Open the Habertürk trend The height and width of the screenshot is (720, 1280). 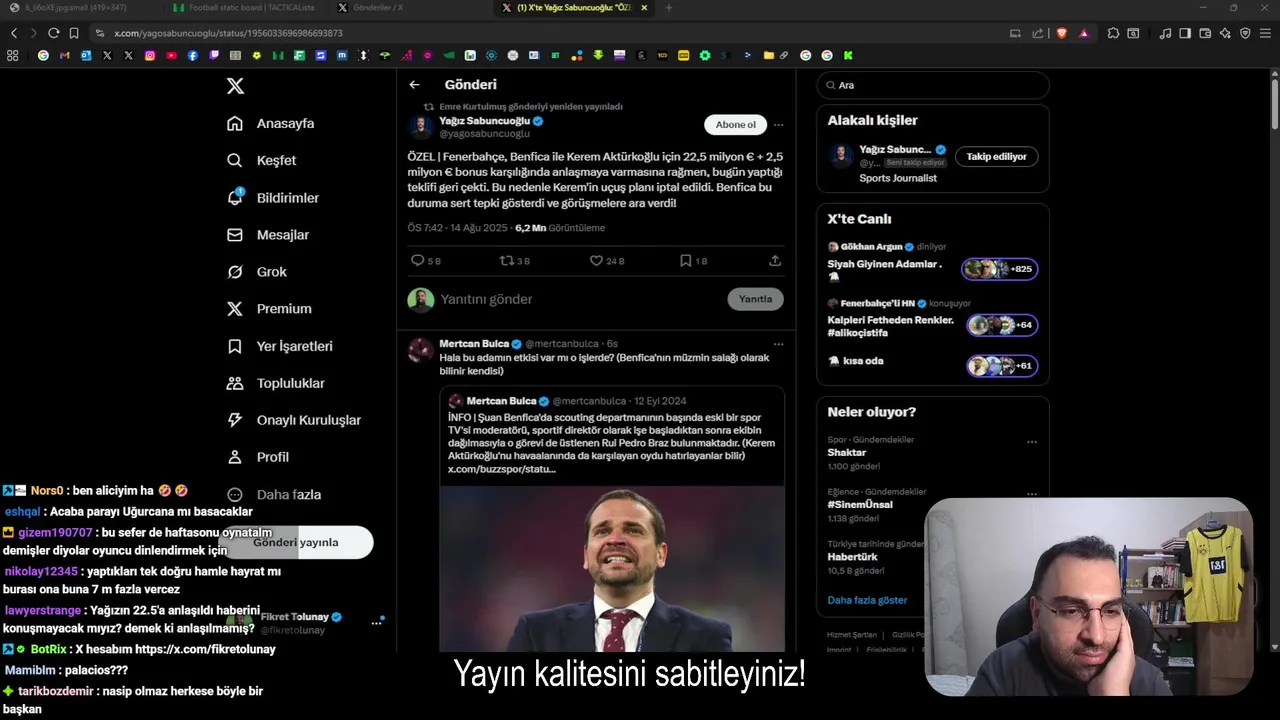852,557
